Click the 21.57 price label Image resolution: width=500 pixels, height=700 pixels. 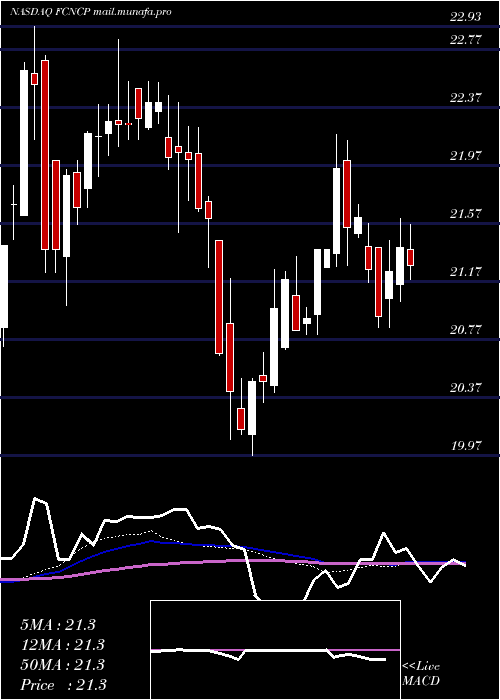point(465,214)
